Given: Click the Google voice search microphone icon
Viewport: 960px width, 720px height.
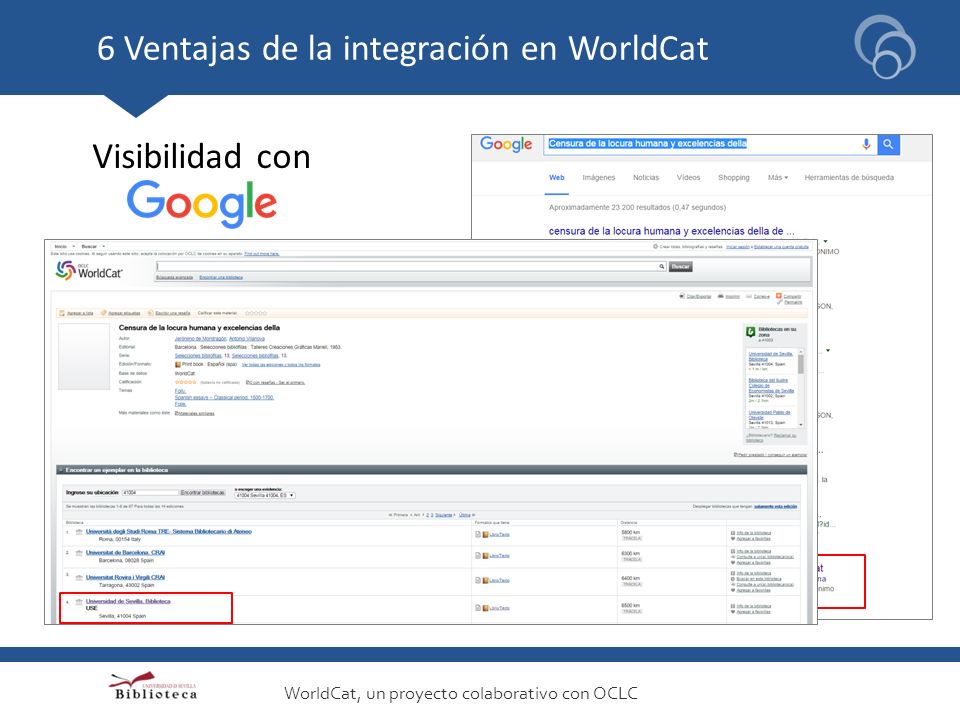Looking at the screenshot, I should [866, 144].
